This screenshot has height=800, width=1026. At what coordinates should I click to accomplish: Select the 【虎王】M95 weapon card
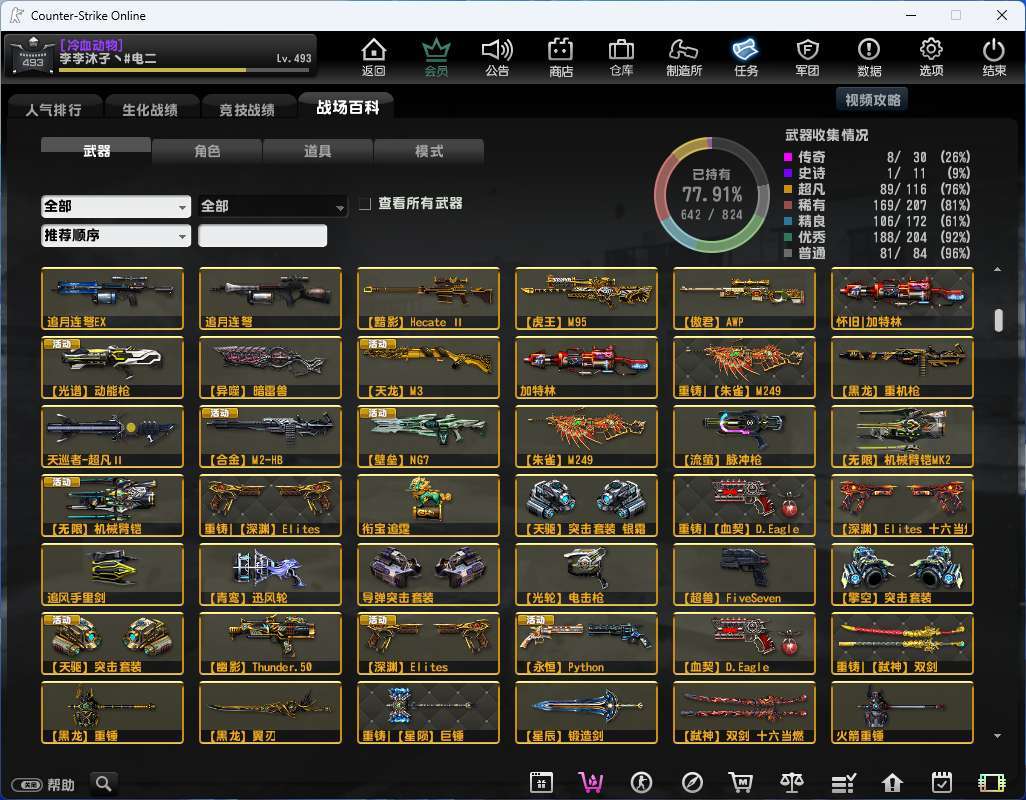point(586,298)
